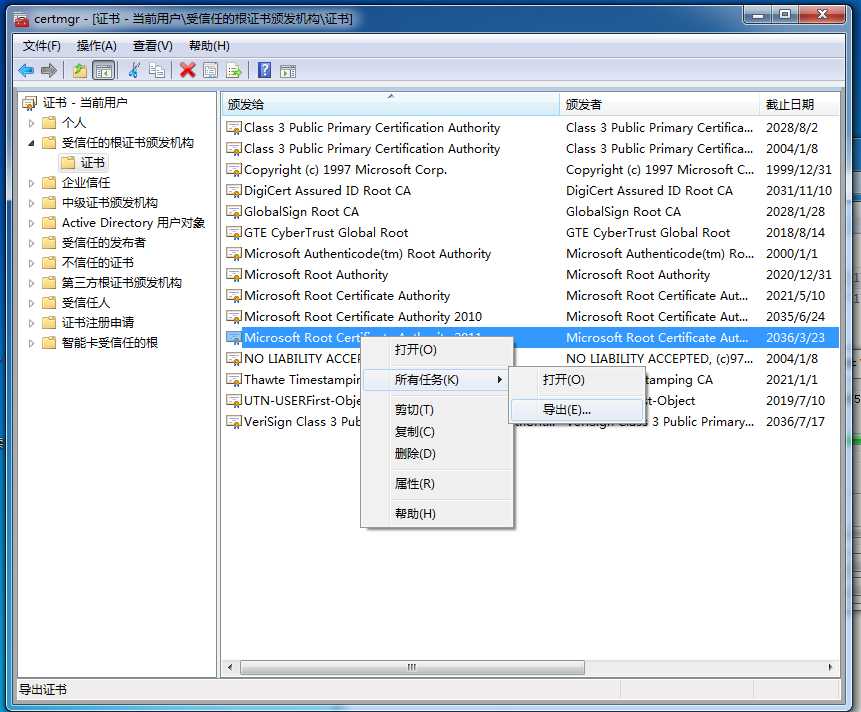
Task: Click the certificate icon beside Microsoft Root Authority
Action: pyautogui.click(x=234, y=275)
